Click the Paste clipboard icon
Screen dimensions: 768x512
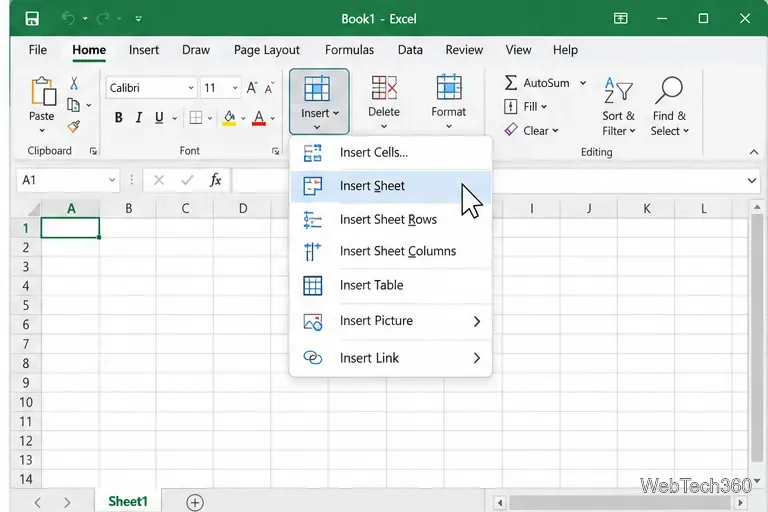(43, 91)
